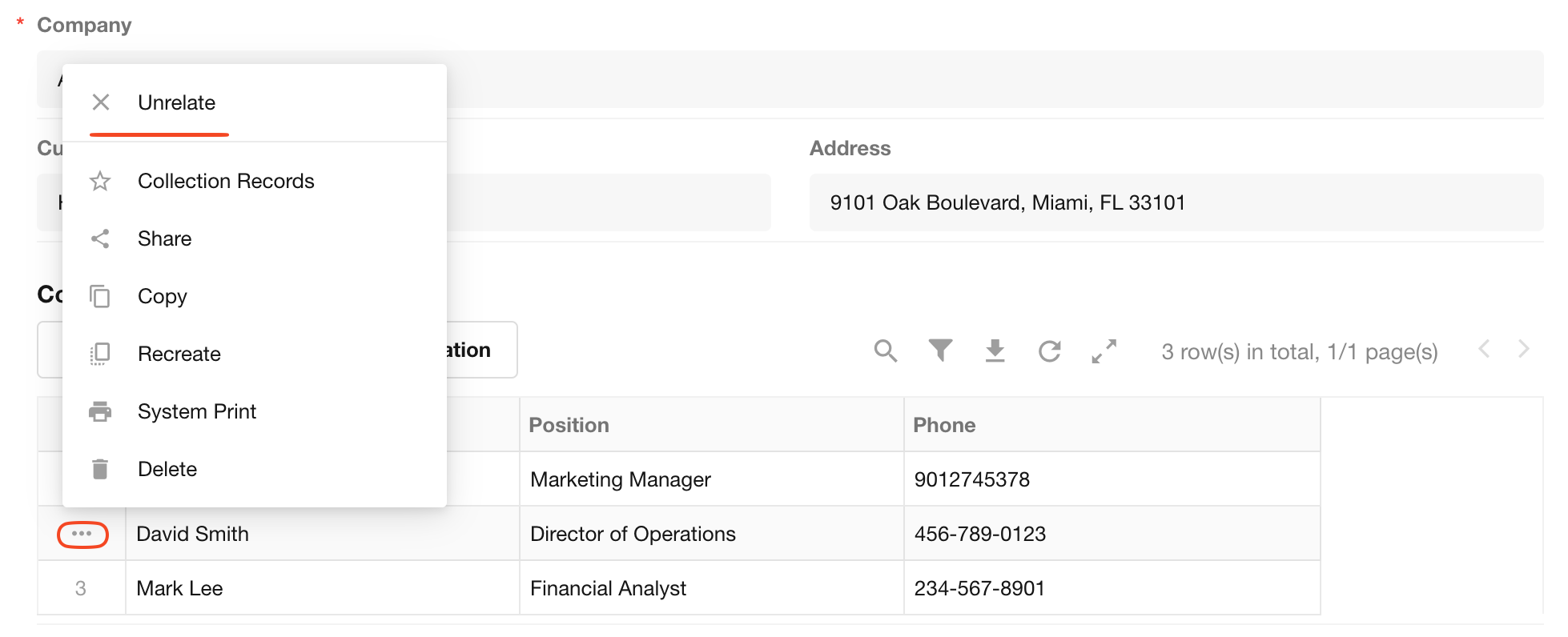Select Copy from the menu
The image size is (1568, 637).
[x=162, y=296]
